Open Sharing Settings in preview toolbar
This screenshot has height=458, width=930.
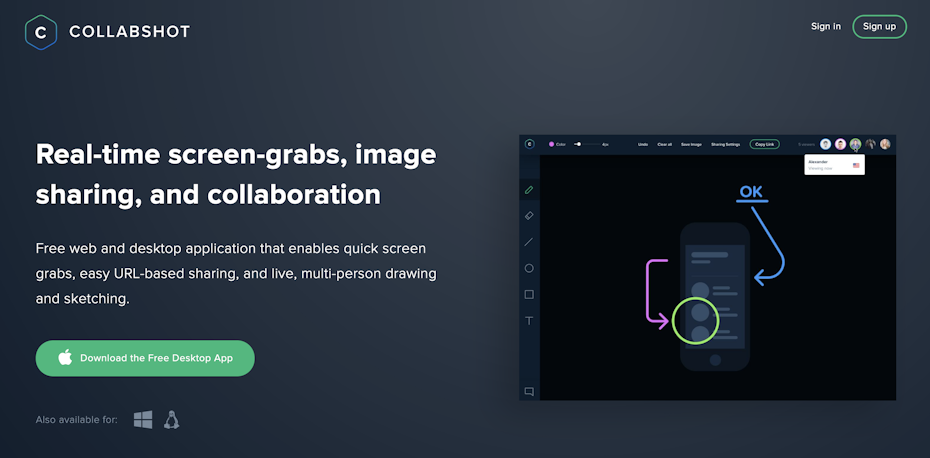(x=725, y=144)
